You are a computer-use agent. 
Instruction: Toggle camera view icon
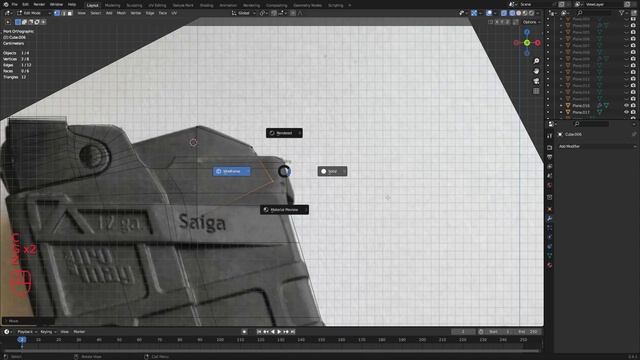[536, 81]
